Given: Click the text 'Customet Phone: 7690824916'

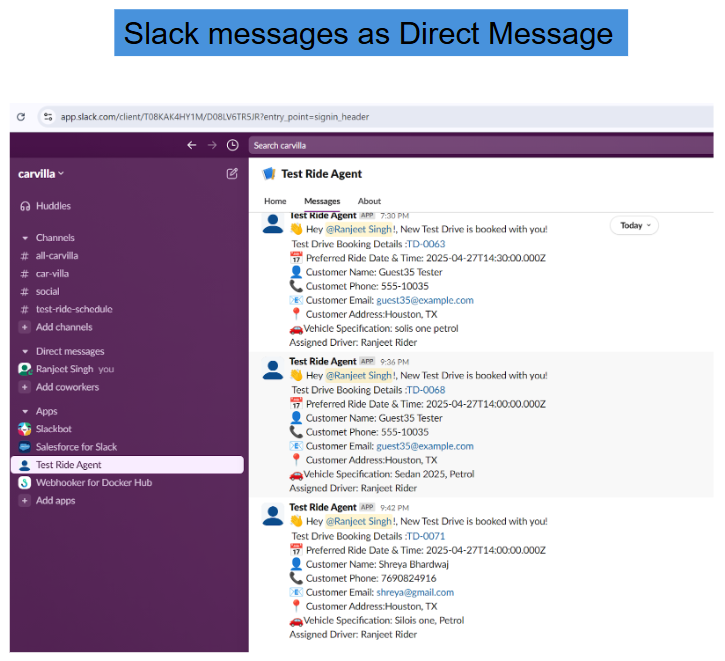Looking at the screenshot, I should [371, 579].
